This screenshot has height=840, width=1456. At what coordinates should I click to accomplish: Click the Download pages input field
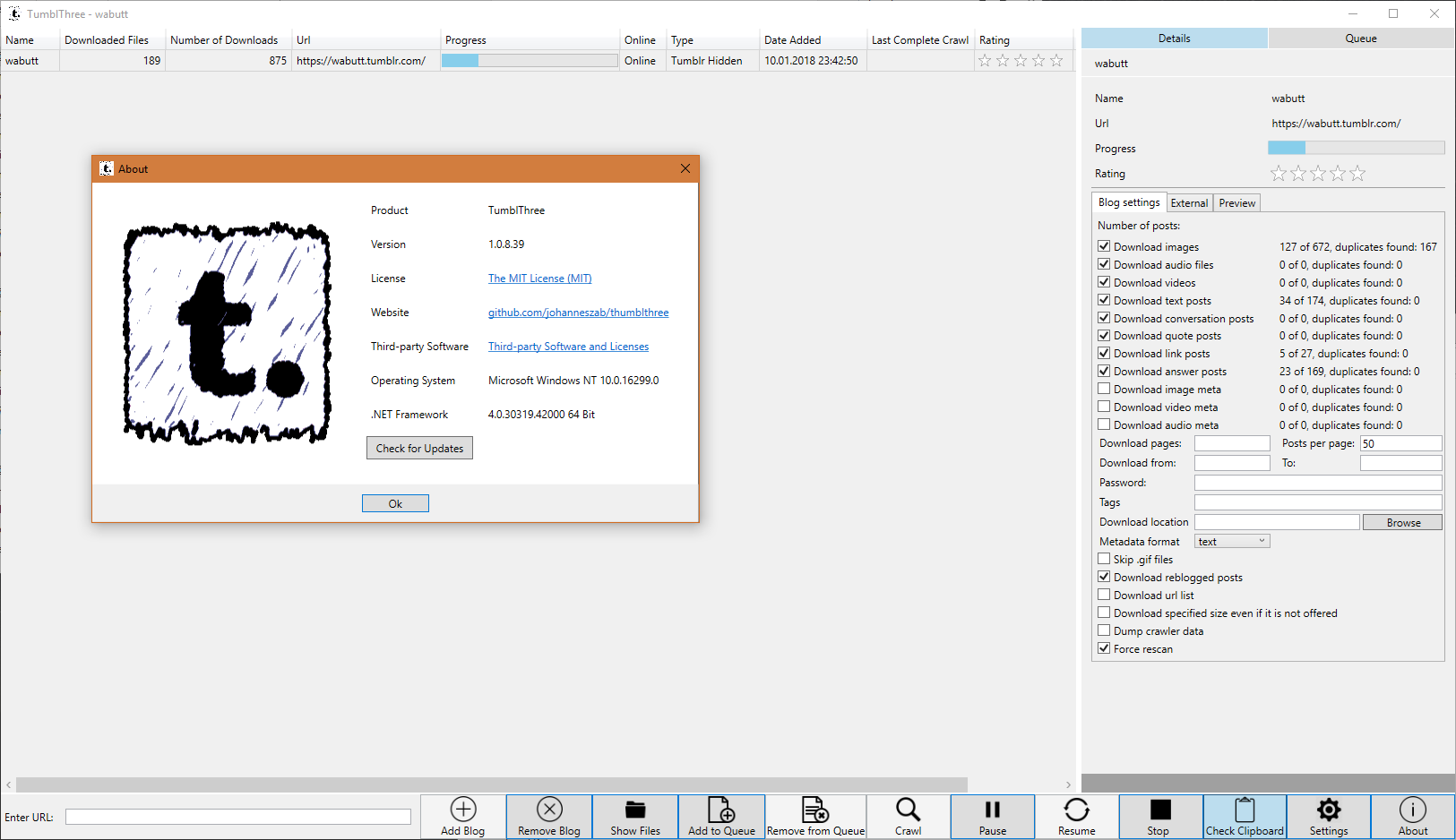click(x=1232, y=443)
